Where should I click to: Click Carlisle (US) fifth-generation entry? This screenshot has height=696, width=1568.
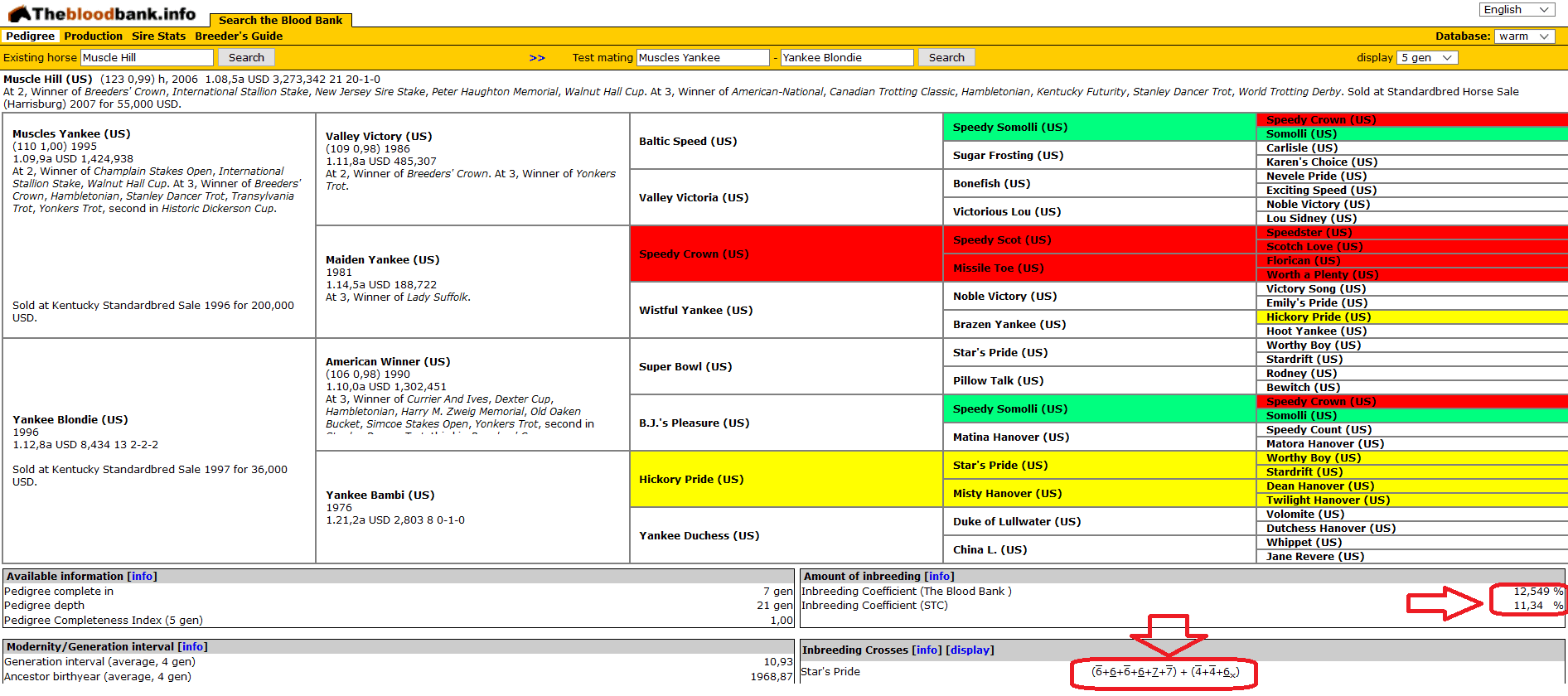tap(1302, 147)
